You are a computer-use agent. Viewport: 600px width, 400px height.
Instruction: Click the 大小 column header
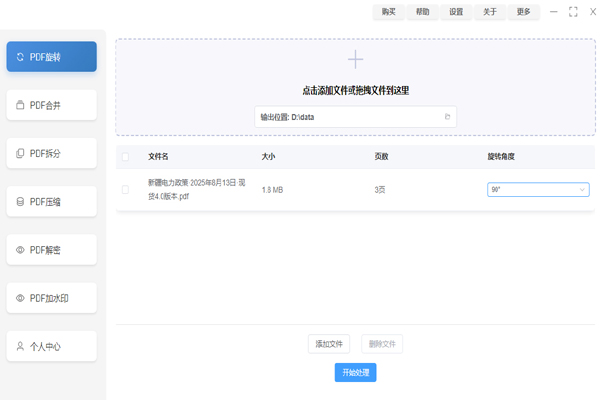pos(268,157)
